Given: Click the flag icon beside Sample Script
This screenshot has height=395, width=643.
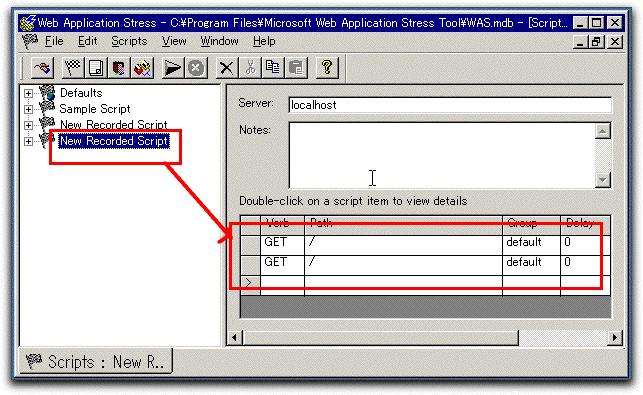Looking at the screenshot, I should pos(47,108).
